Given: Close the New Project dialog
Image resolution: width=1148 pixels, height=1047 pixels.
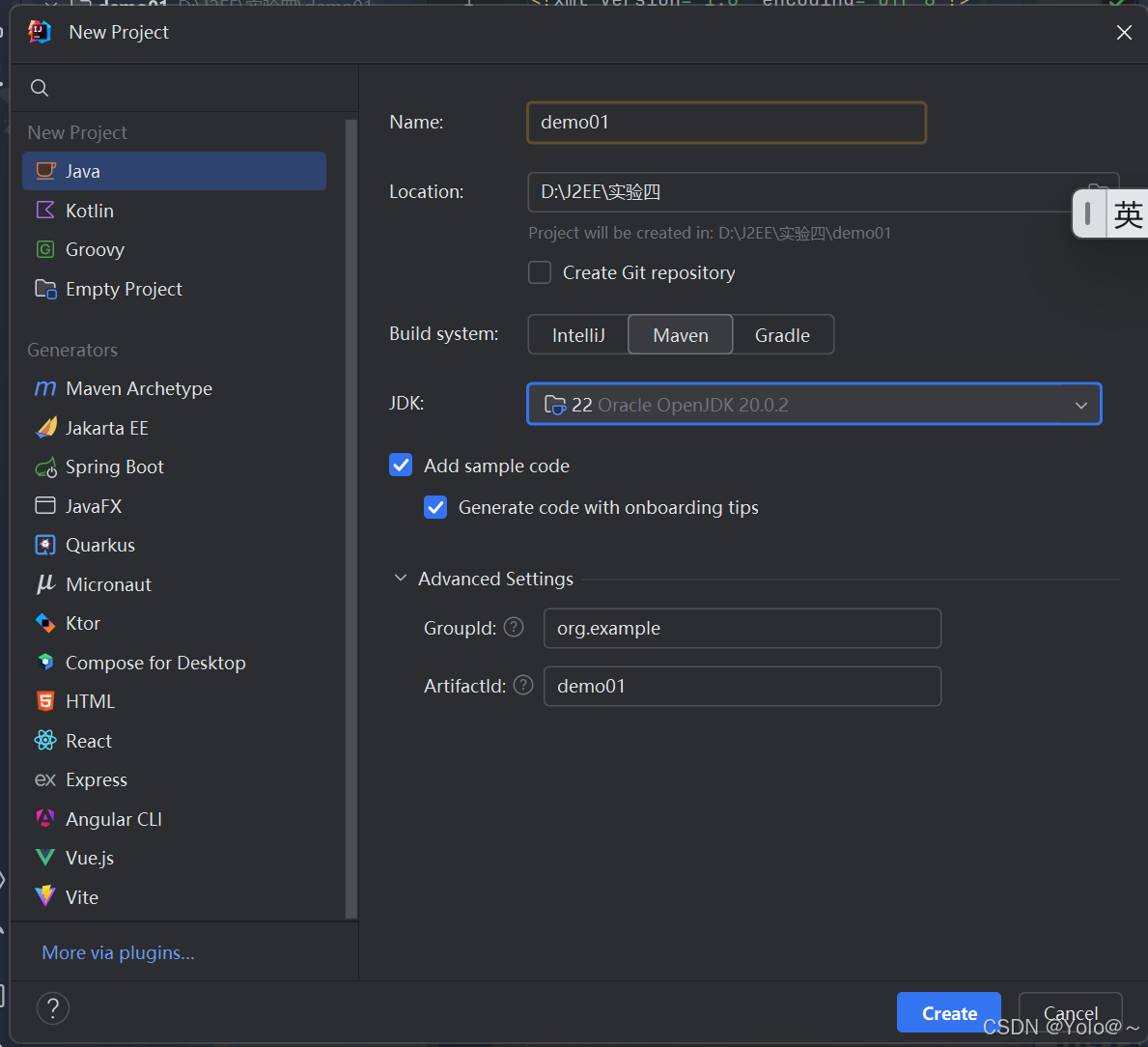Looking at the screenshot, I should tap(1124, 32).
